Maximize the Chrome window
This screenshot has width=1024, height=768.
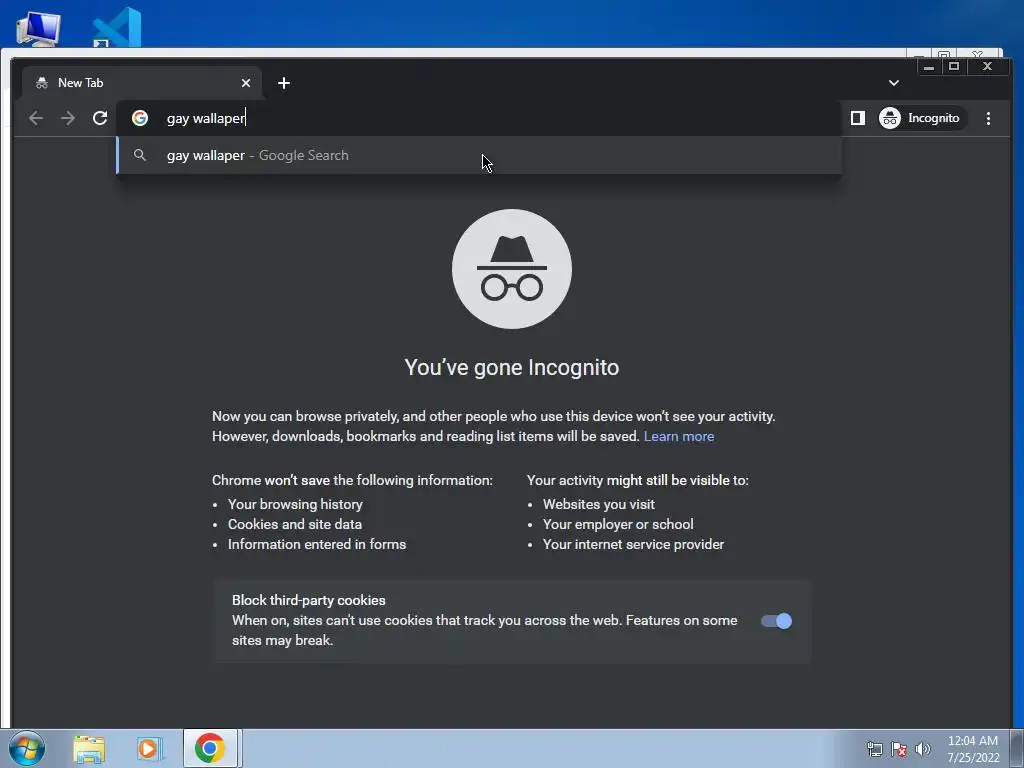pos(954,66)
